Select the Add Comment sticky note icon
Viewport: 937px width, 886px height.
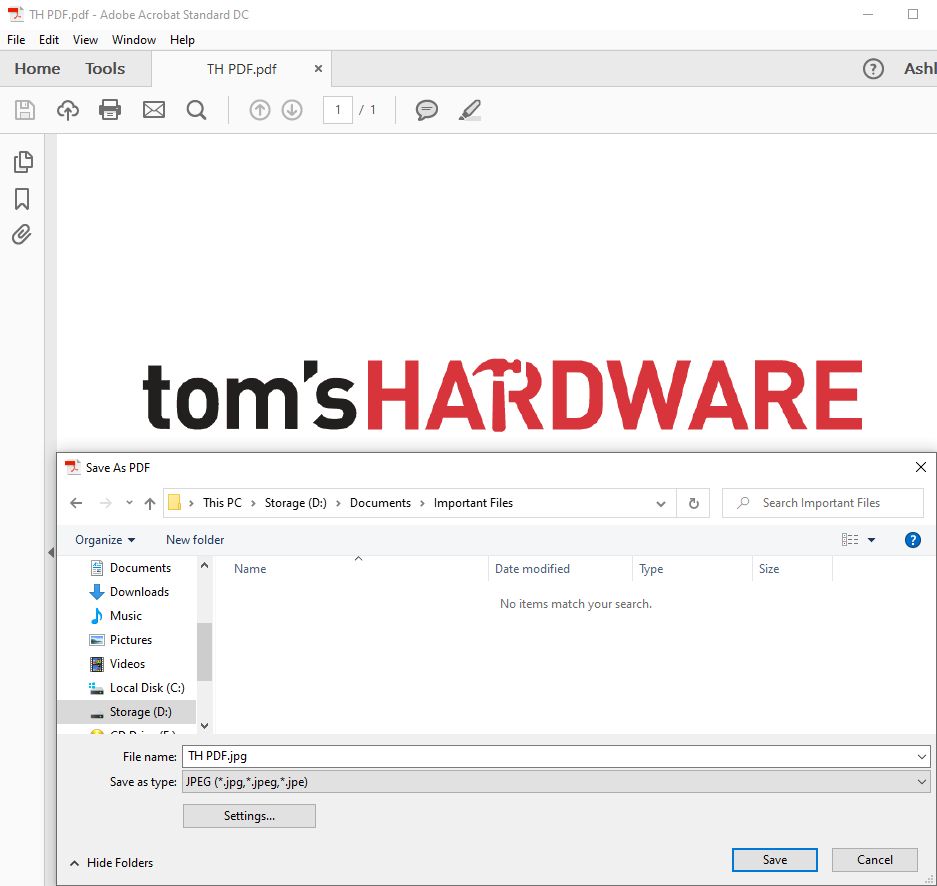[426, 110]
